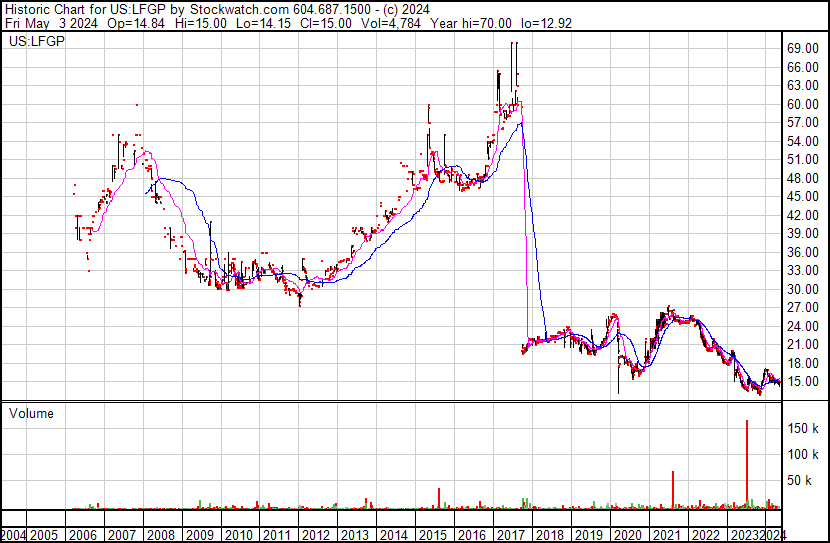Click the 69.00 price axis label
The width and height of the screenshot is (830, 543).
point(803,48)
